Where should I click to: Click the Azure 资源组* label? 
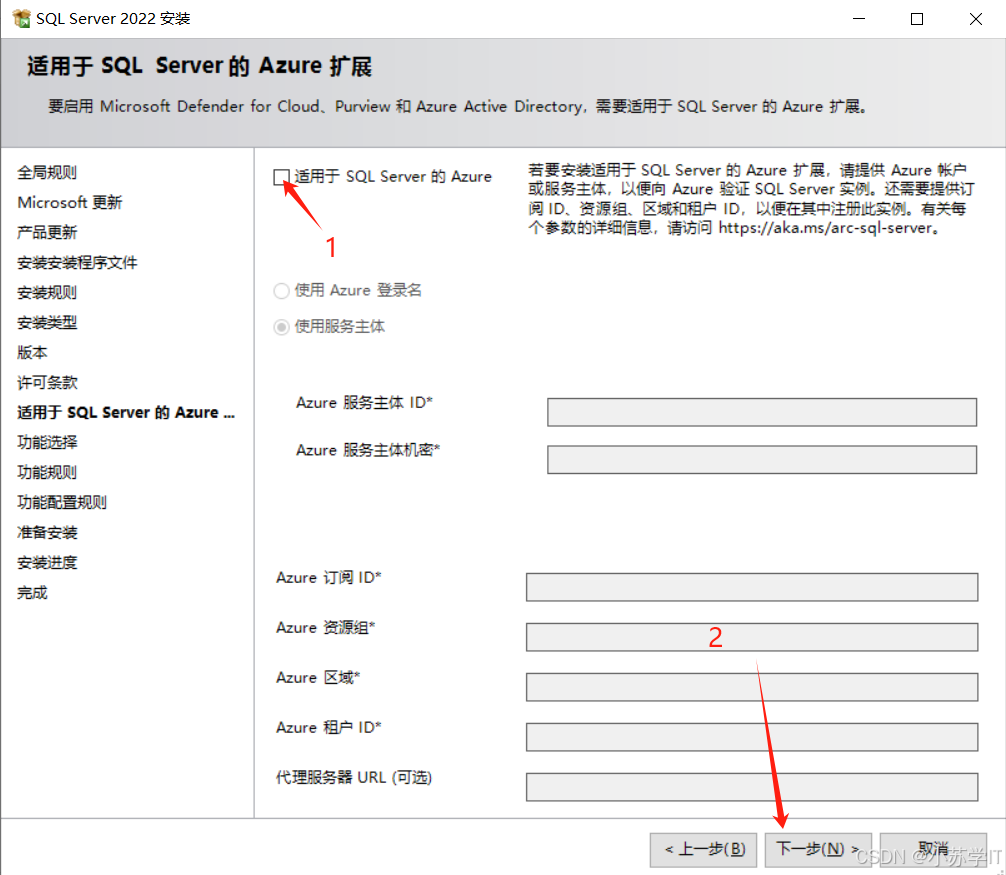pyautogui.click(x=325, y=628)
